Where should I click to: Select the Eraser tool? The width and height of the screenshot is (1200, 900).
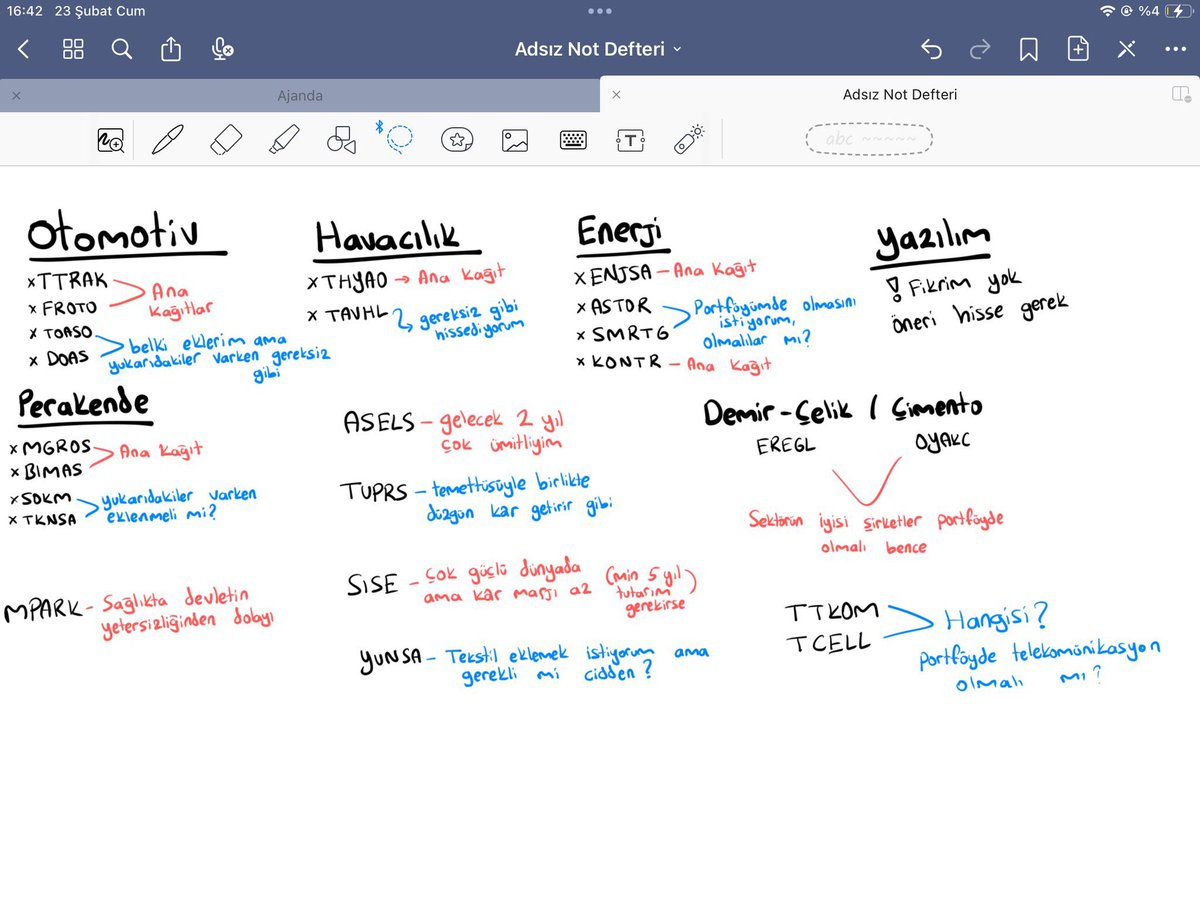(227, 140)
